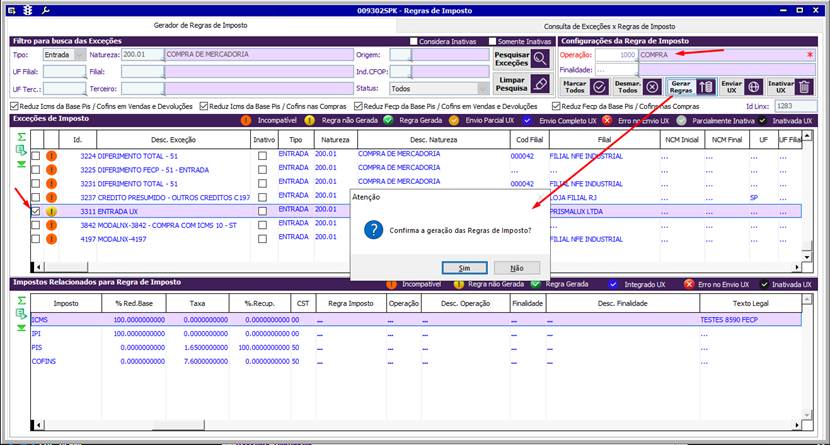Open UF Terc. lookup field
Image resolution: width=830 pixels, height=445 pixels.
point(65,88)
